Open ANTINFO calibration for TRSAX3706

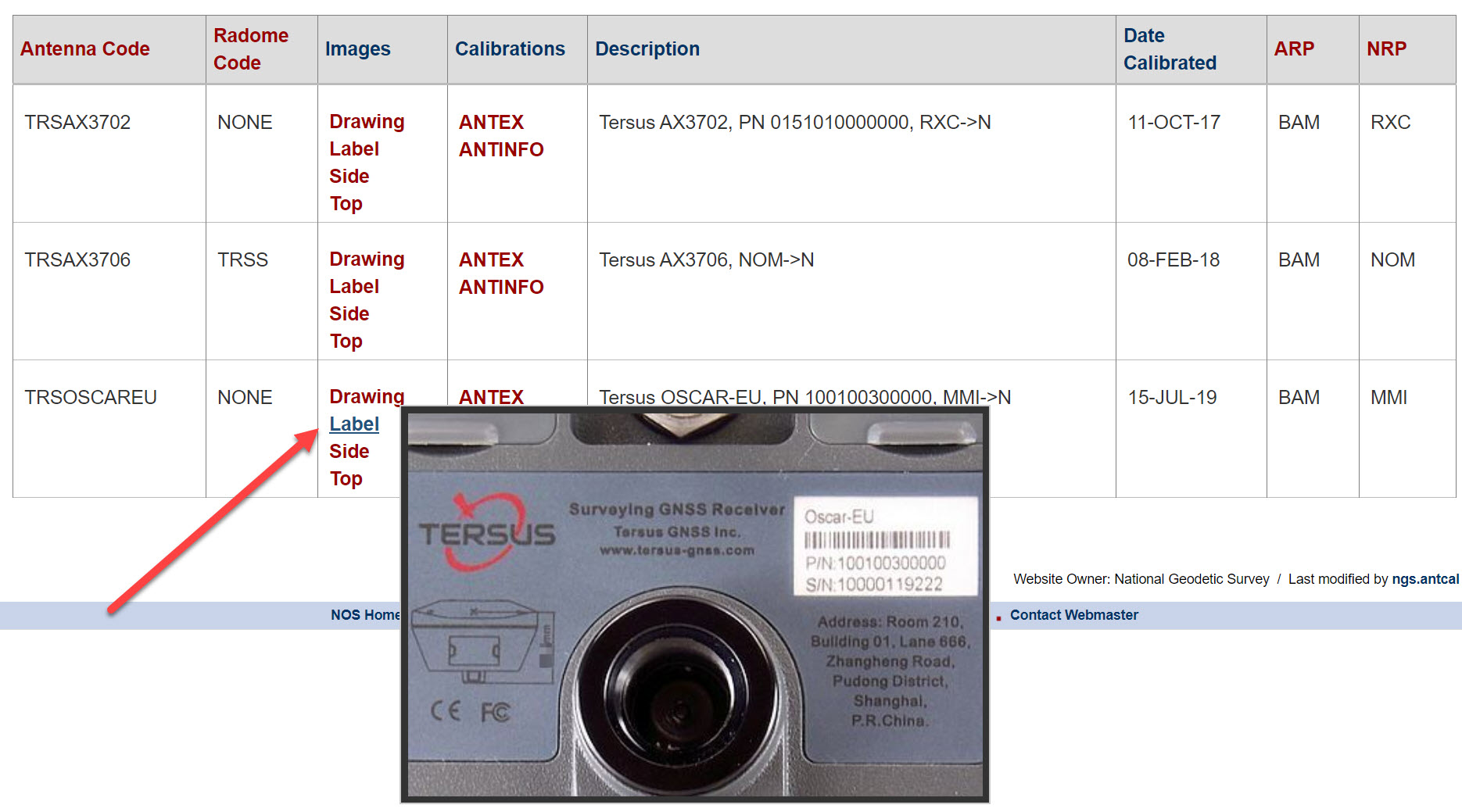coord(500,288)
